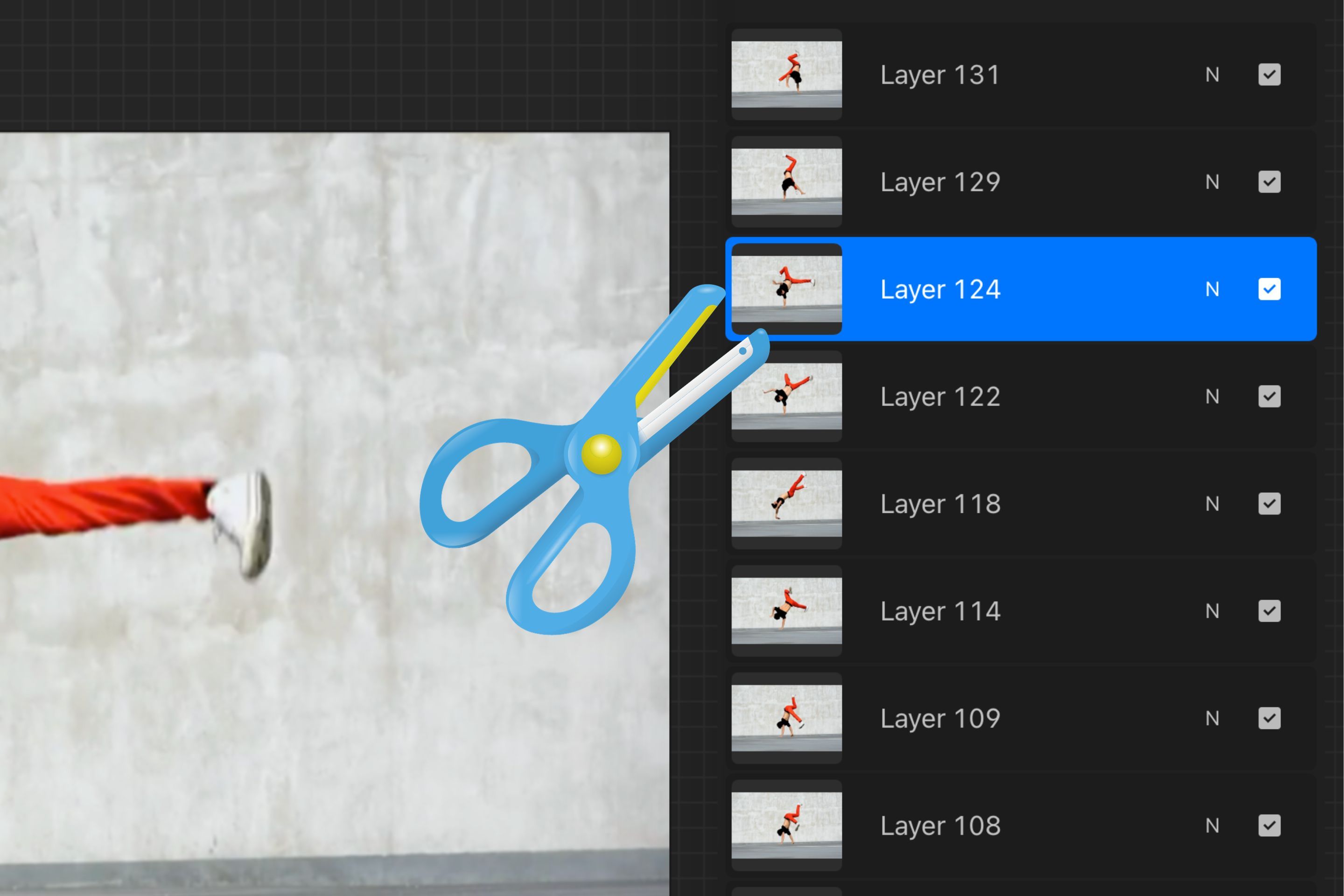Viewport: 1344px width, 896px height.
Task: Click the Layer 131 name label
Action: (940, 74)
